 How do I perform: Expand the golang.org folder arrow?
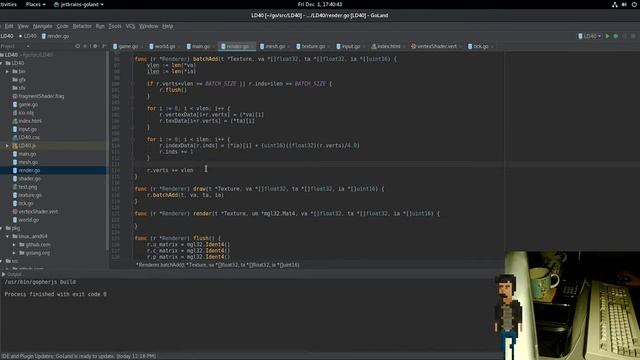point(14,253)
